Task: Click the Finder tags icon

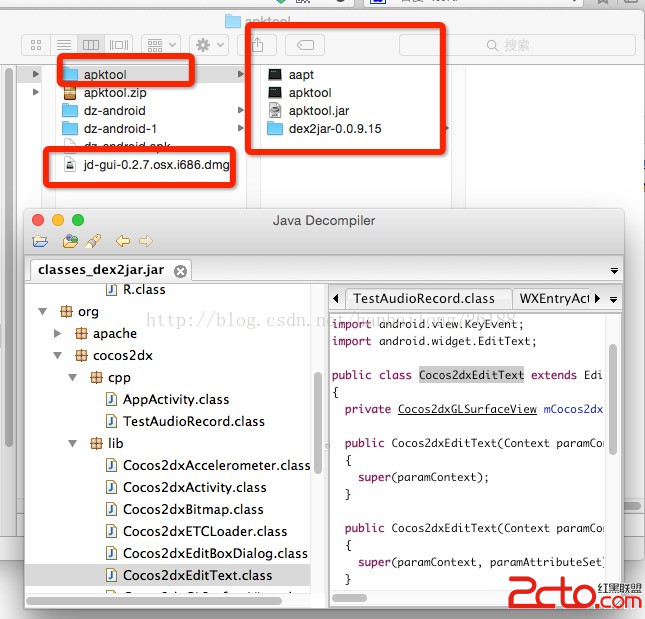Action: [304, 45]
